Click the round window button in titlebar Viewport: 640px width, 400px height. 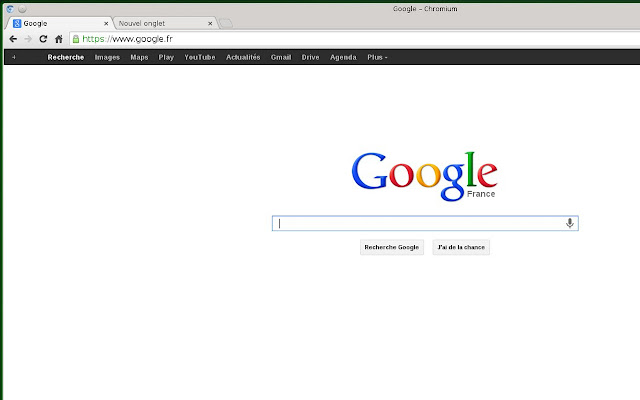[x=22, y=9]
